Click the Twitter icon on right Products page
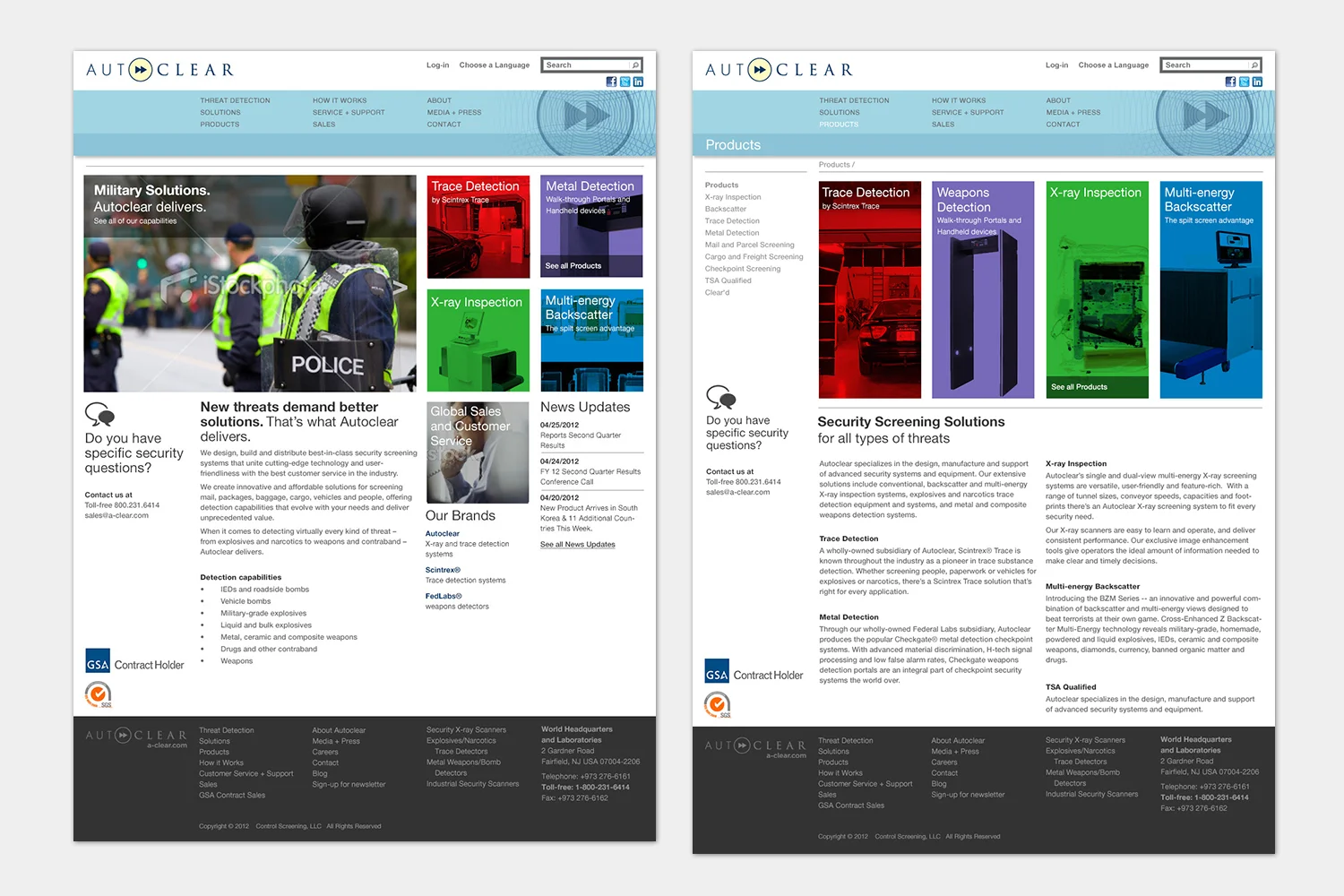This screenshot has width=1344, height=896. pos(1245,82)
